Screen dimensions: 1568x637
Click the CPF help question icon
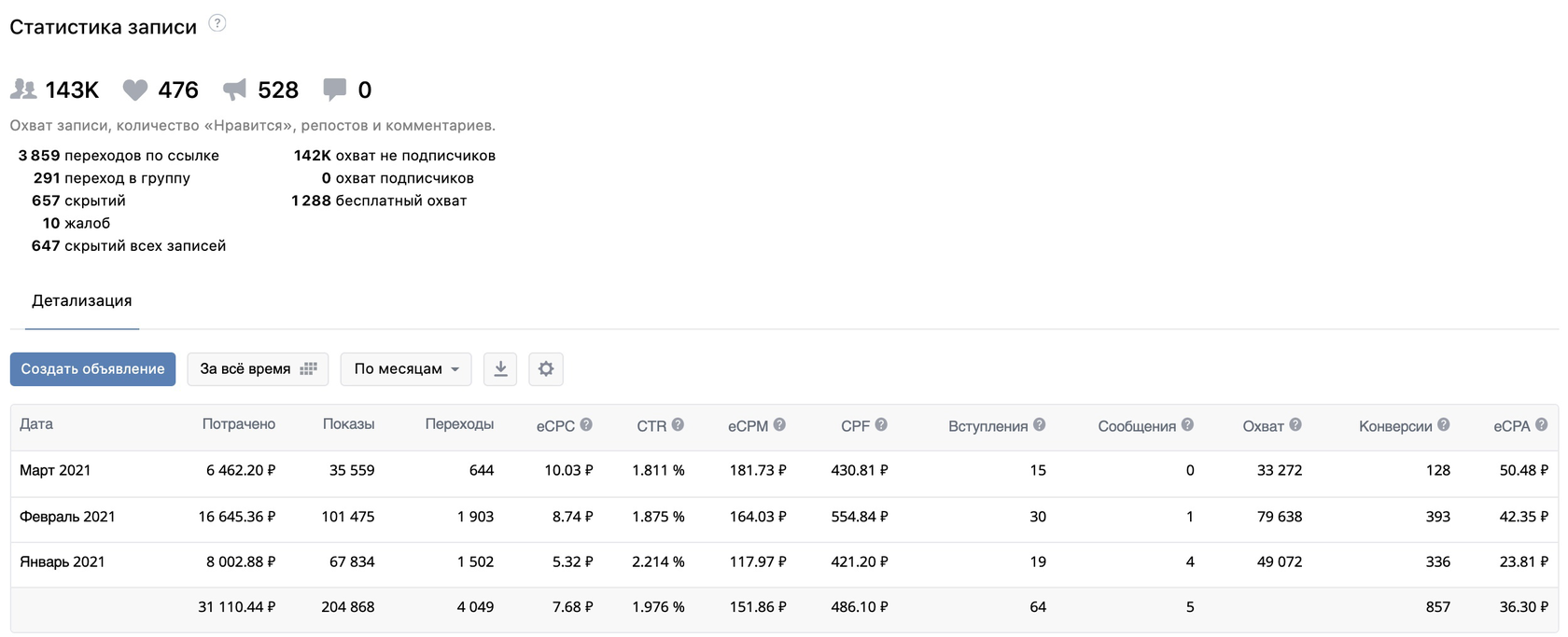click(881, 424)
